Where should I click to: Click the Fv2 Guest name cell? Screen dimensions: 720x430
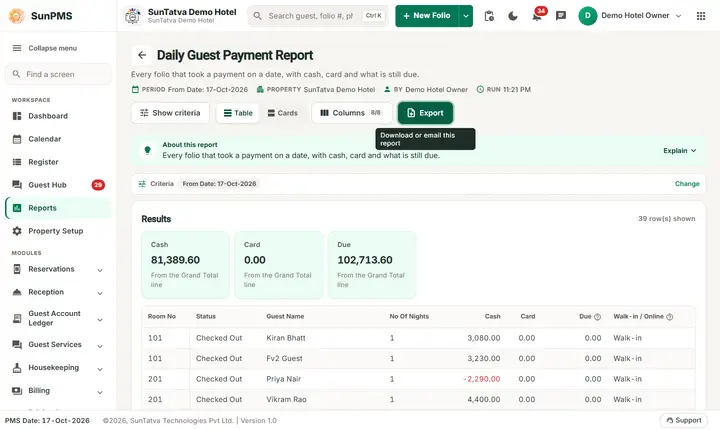click(x=284, y=358)
